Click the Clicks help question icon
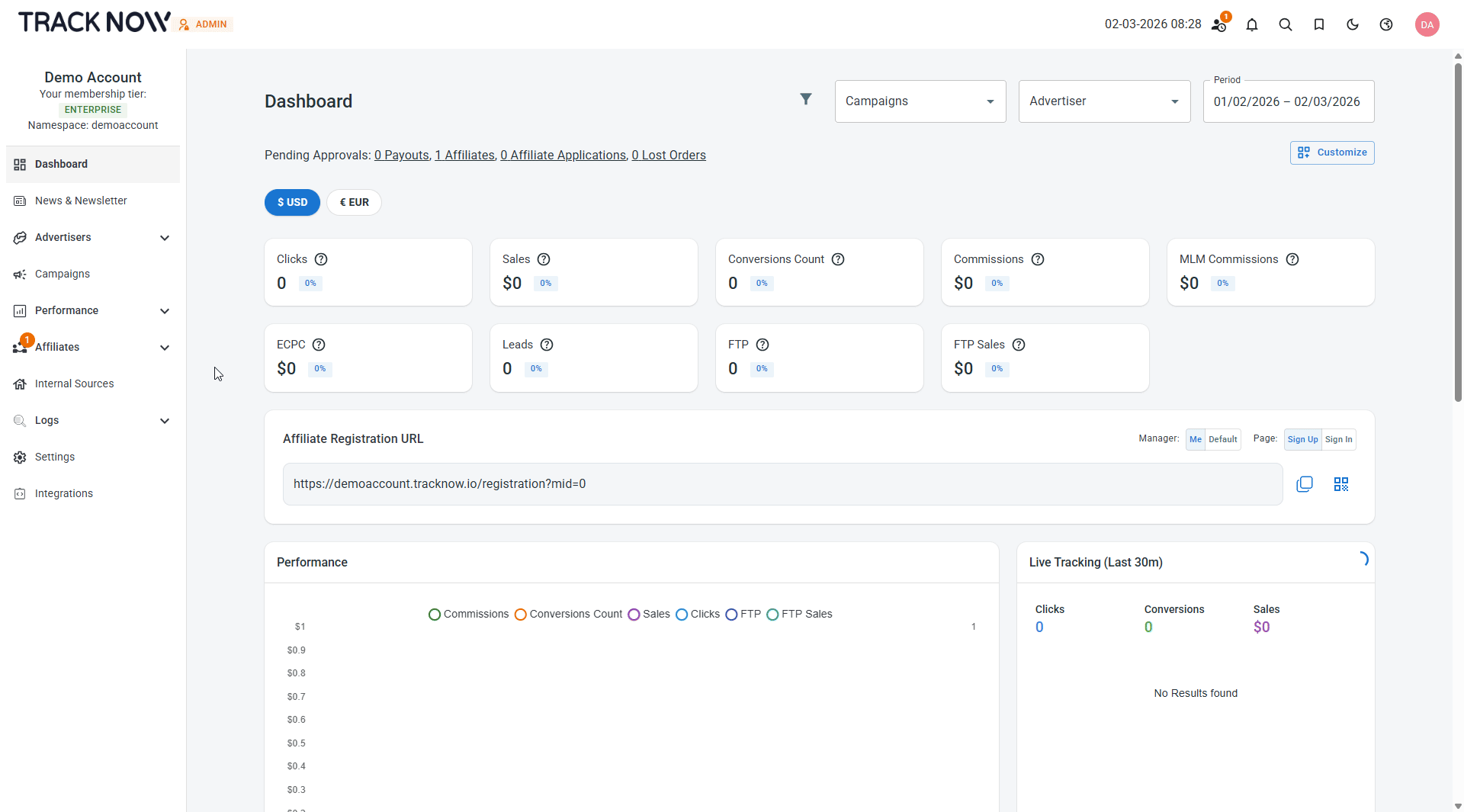Screen dimensions: 1464x812 coord(321,259)
